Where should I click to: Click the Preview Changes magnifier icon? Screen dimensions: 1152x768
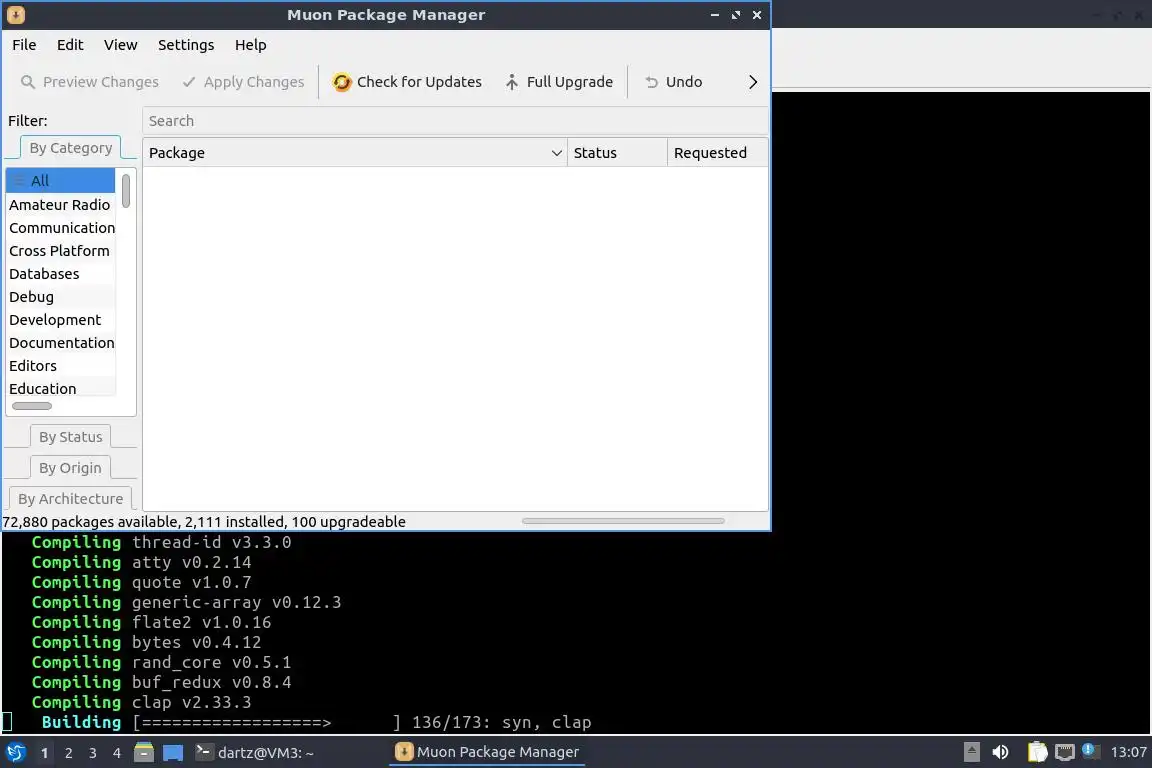tap(28, 82)
